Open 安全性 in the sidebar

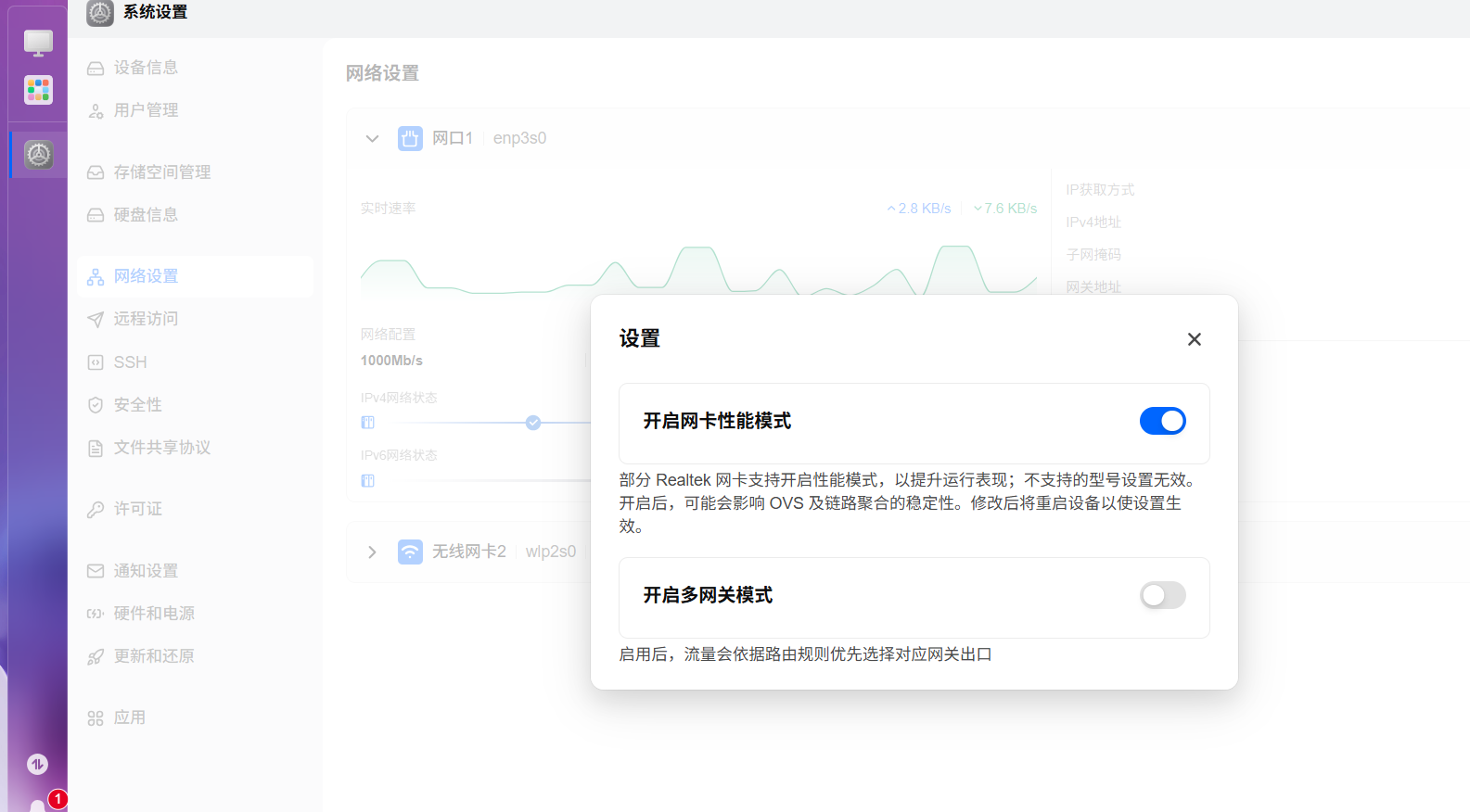[x=195, y=405]
